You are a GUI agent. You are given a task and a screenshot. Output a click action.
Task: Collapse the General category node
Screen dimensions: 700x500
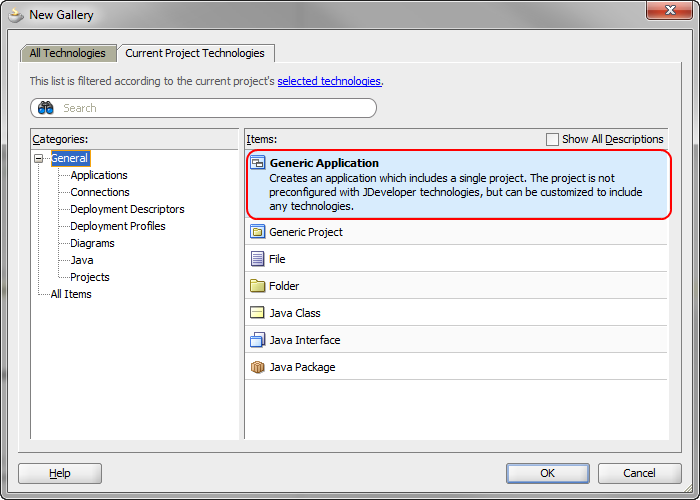39,158
